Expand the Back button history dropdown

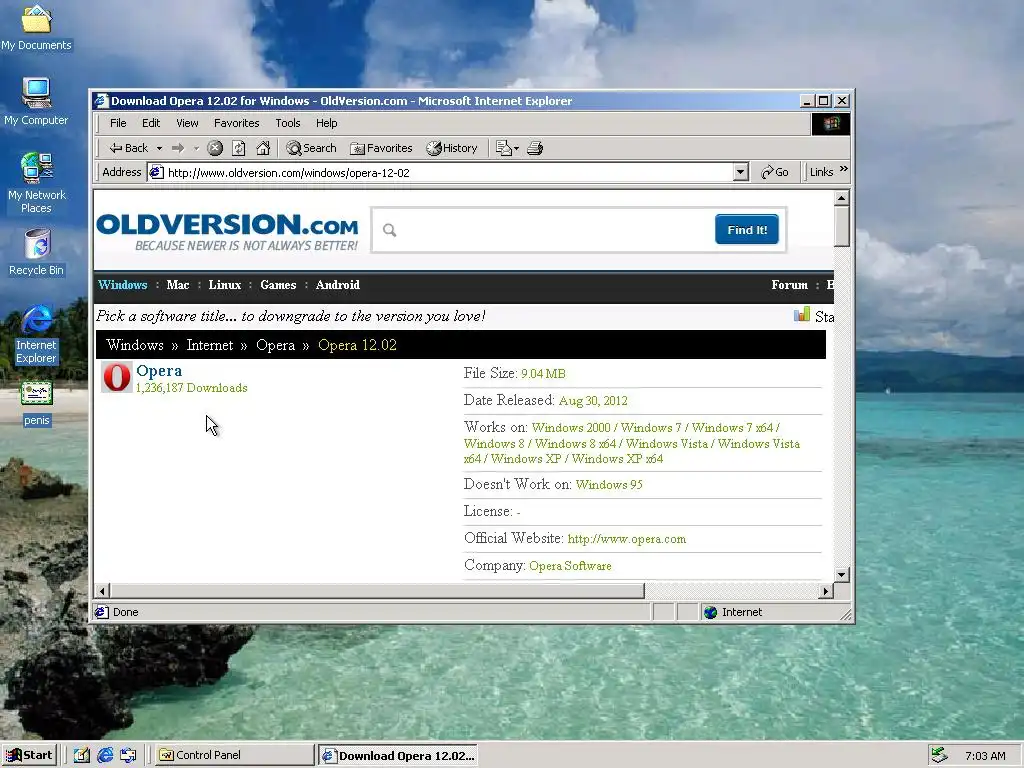[159, 148]
